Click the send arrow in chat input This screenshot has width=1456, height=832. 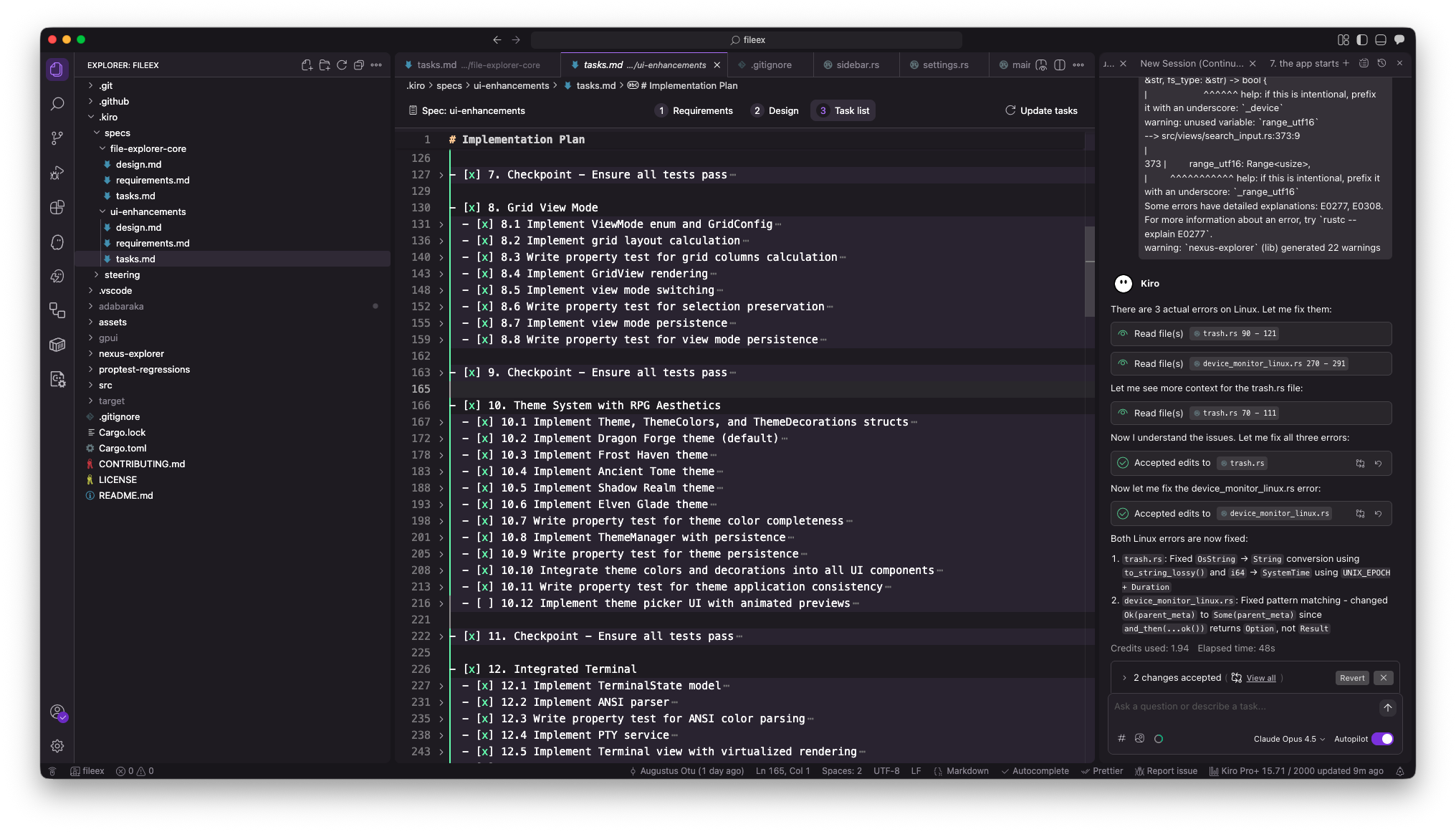pyautogui.click(x=1387, y=707)
